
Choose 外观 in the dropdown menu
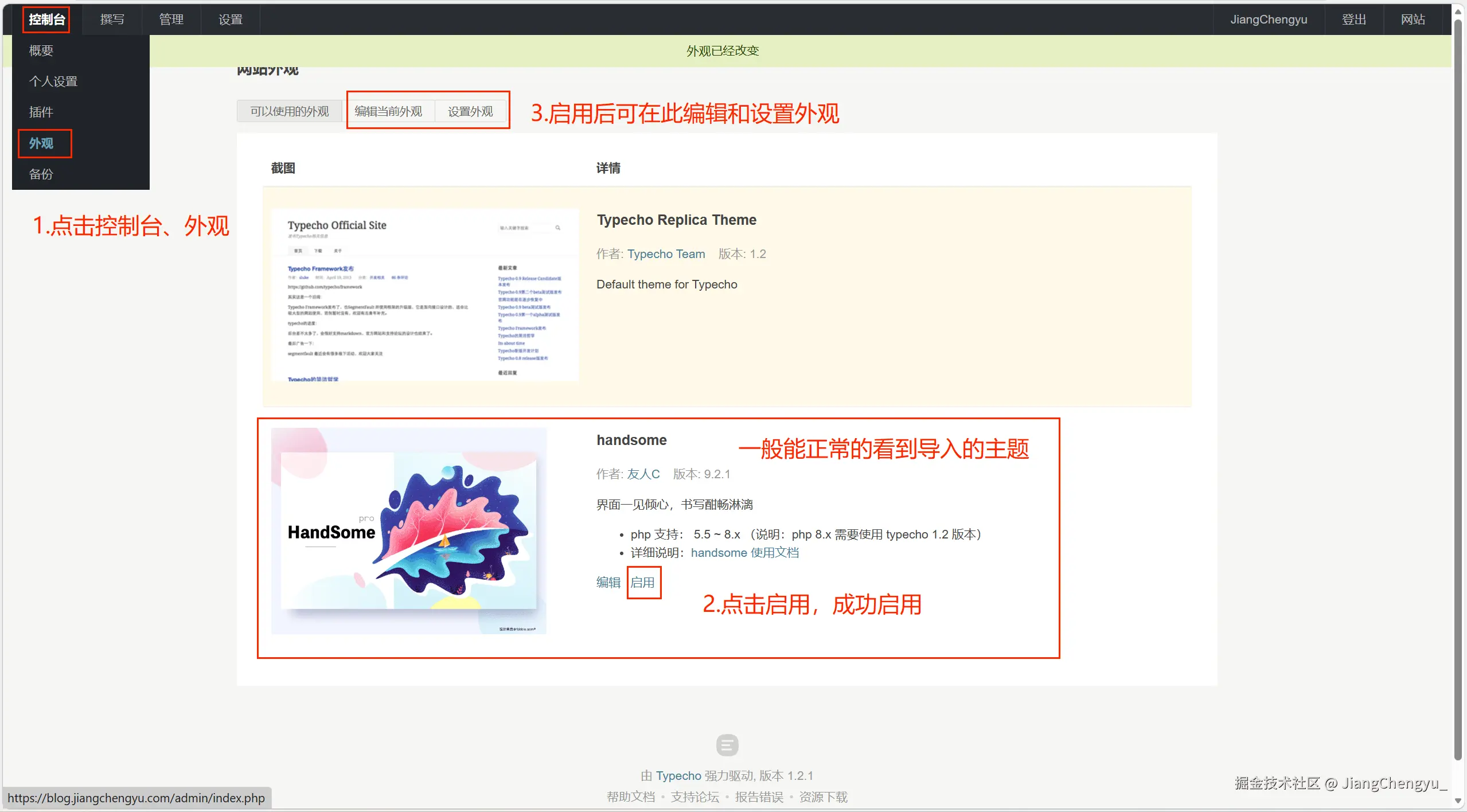[41, 143]
